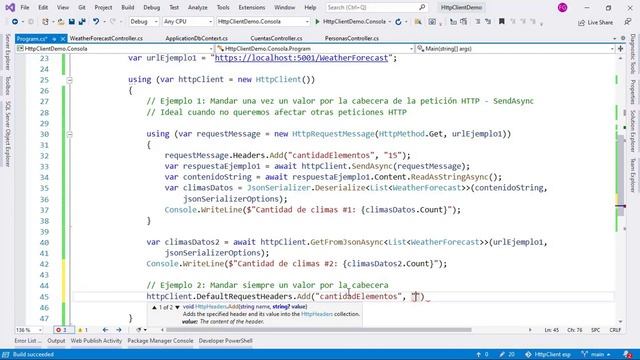Show previous overload with the up triangle
The height and width of the screenshot is (360, 640).
tap(154, 307)
